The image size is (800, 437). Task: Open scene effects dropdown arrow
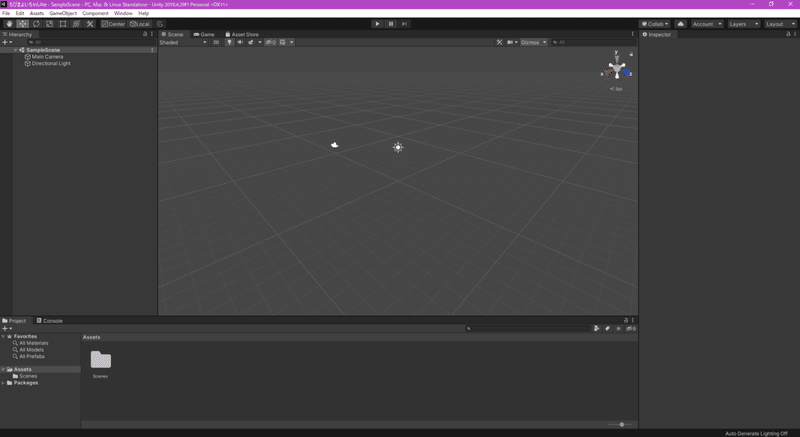coord(260,42)
